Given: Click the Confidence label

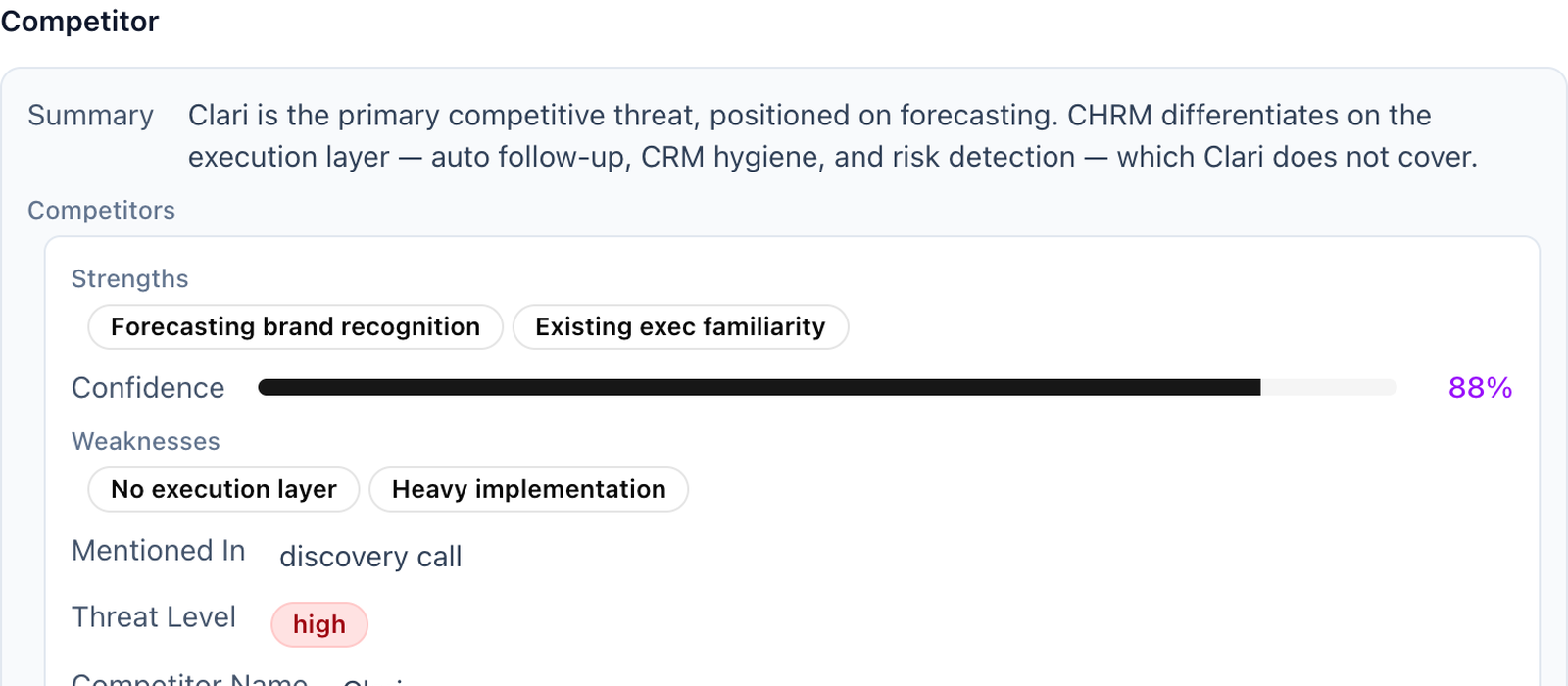Looking at the screenshot, I should [x=148, y=388].
